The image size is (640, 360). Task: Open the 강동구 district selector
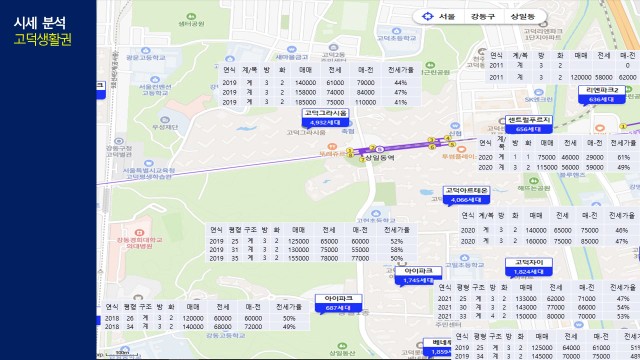point(483,17)
